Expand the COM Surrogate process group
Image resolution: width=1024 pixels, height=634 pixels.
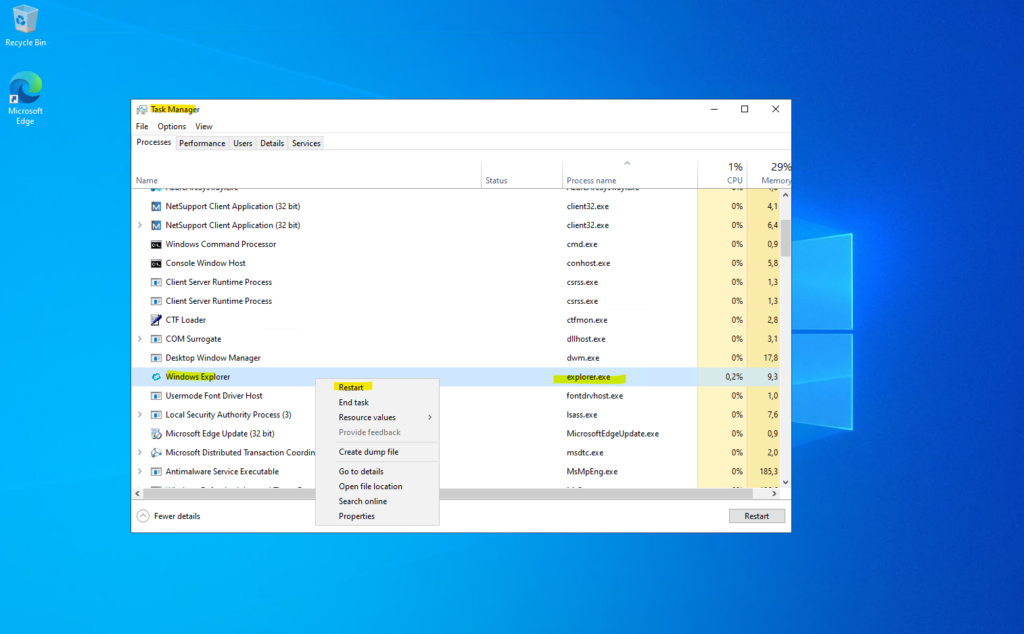tap(140, 339)
